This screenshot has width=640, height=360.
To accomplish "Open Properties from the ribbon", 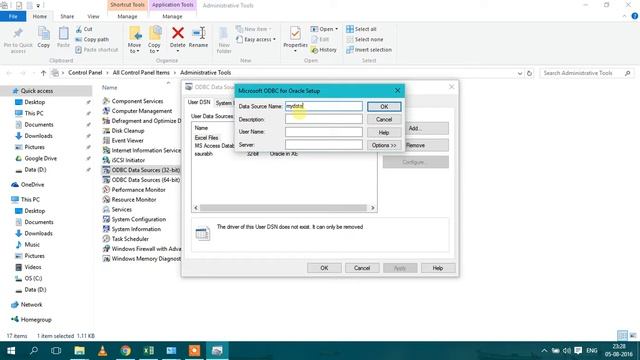I will coord(295,38).
